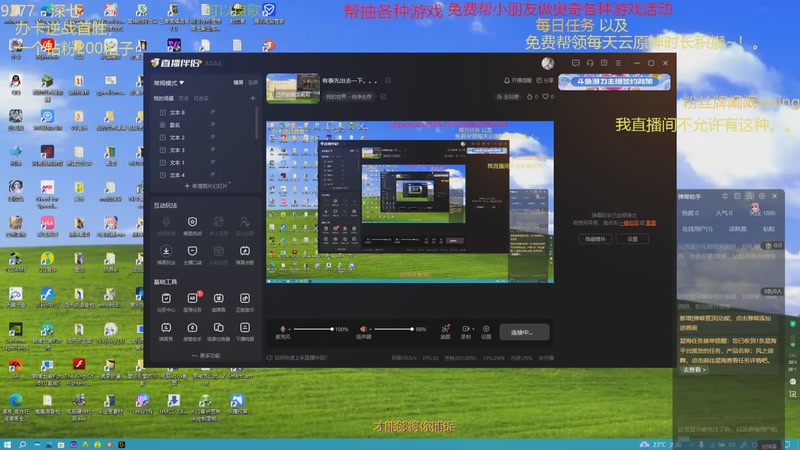
Task: Mute the microphone icon
Action: 283,329
